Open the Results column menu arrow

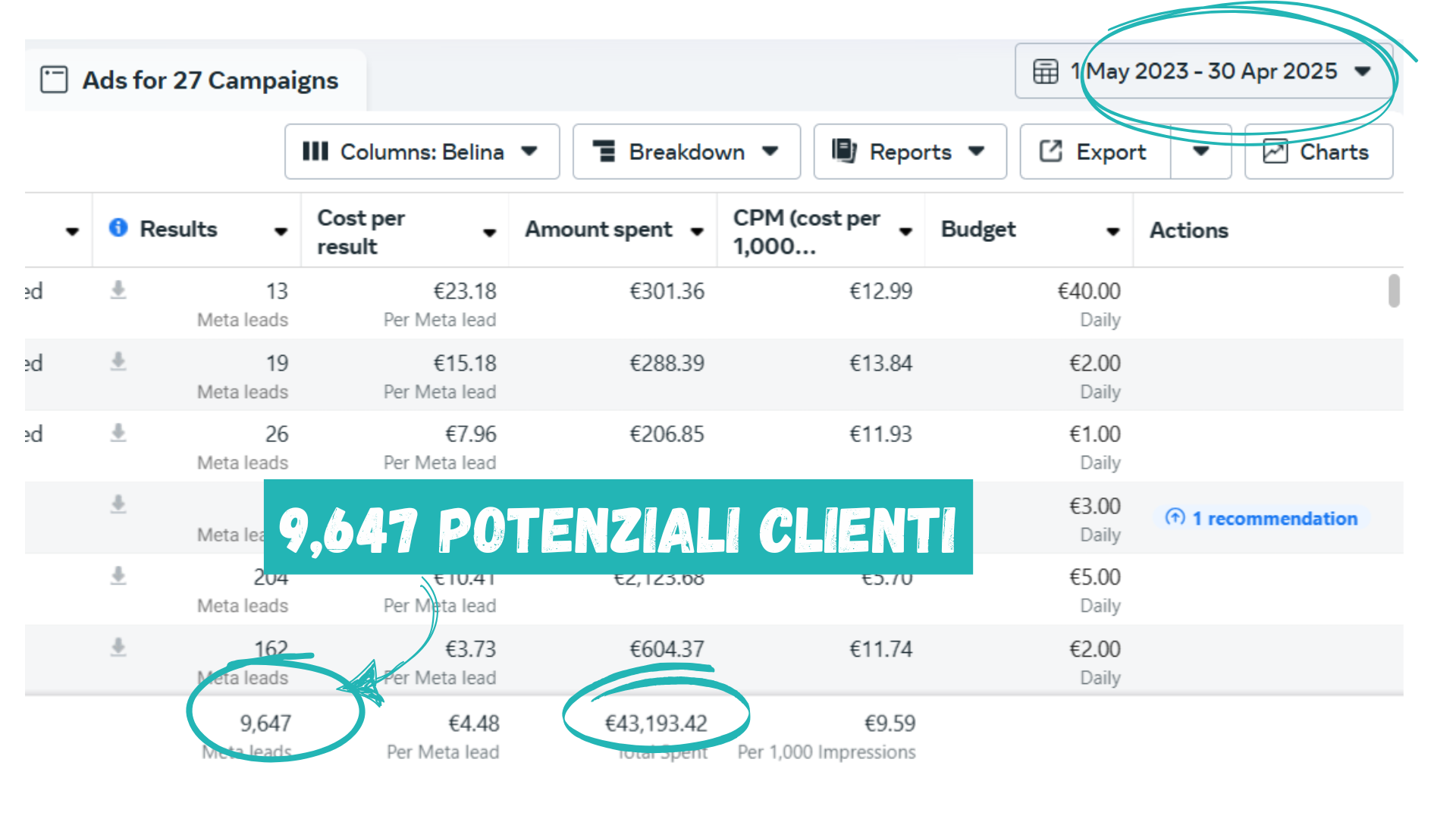281,231
